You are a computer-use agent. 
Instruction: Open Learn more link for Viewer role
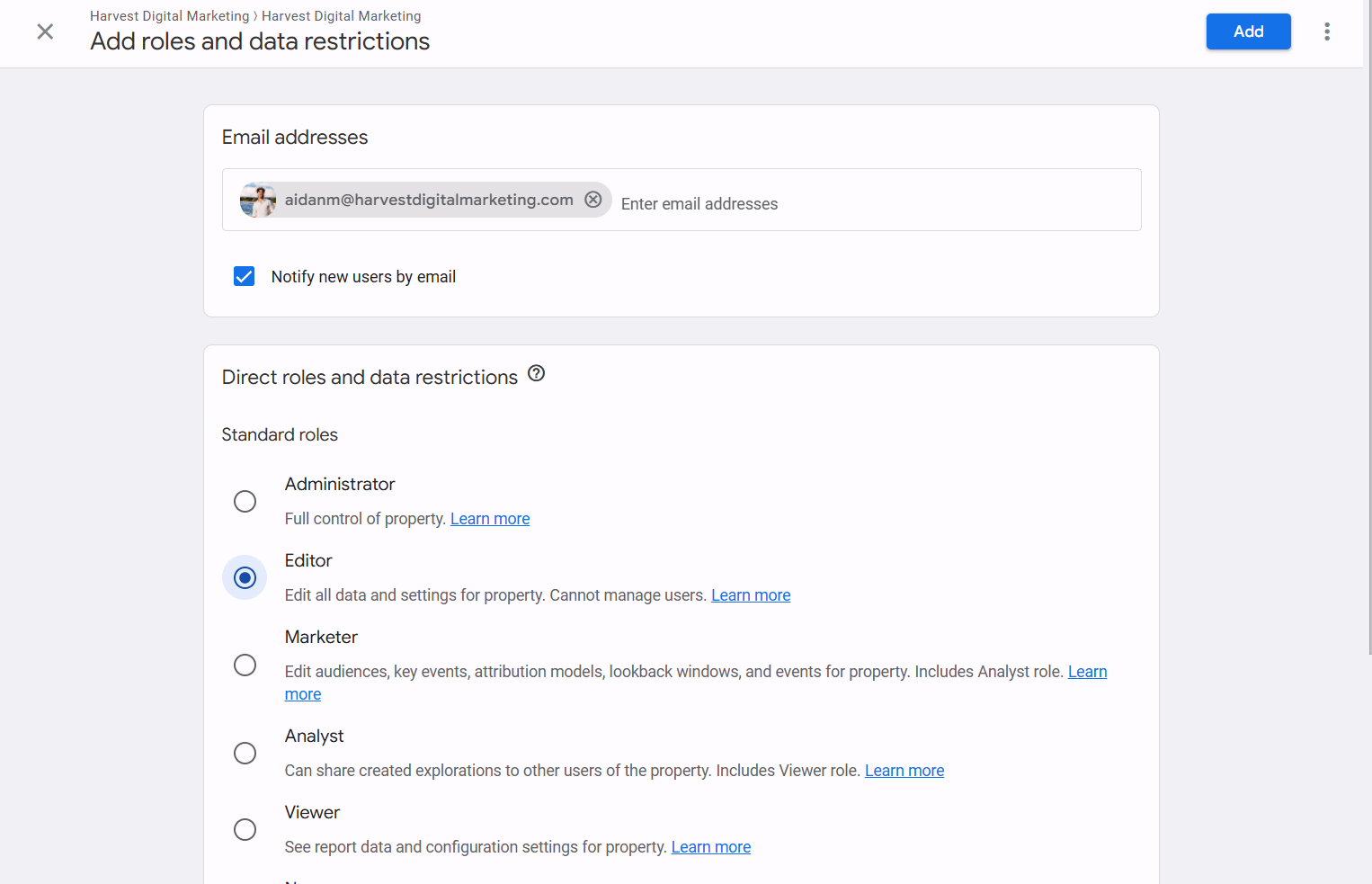(x=711, y=847)
